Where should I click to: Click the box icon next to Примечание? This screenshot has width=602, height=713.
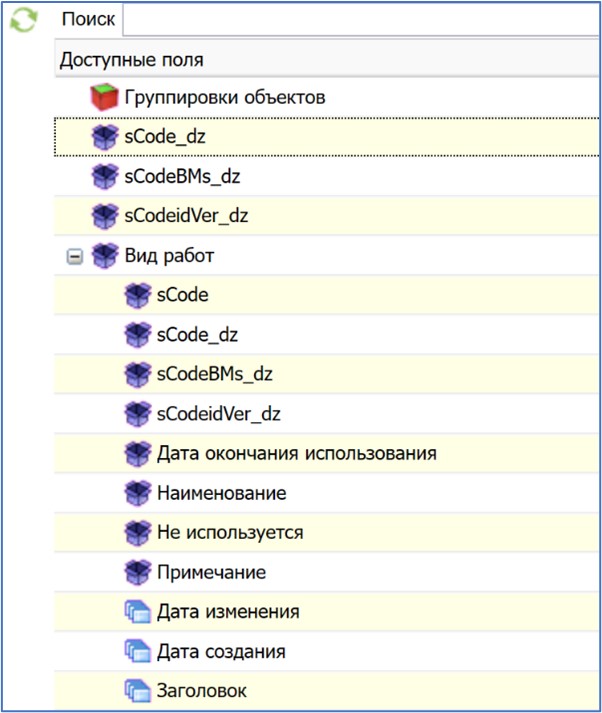[136, 572]
